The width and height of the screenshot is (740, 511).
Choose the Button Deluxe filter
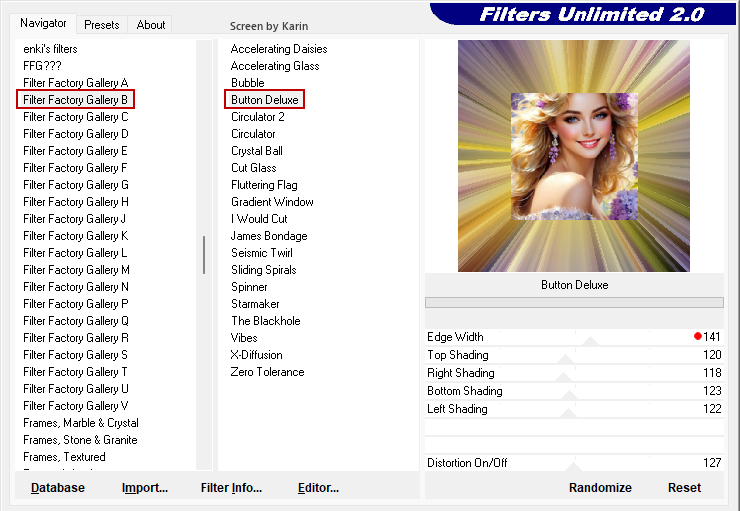(265, 100)
